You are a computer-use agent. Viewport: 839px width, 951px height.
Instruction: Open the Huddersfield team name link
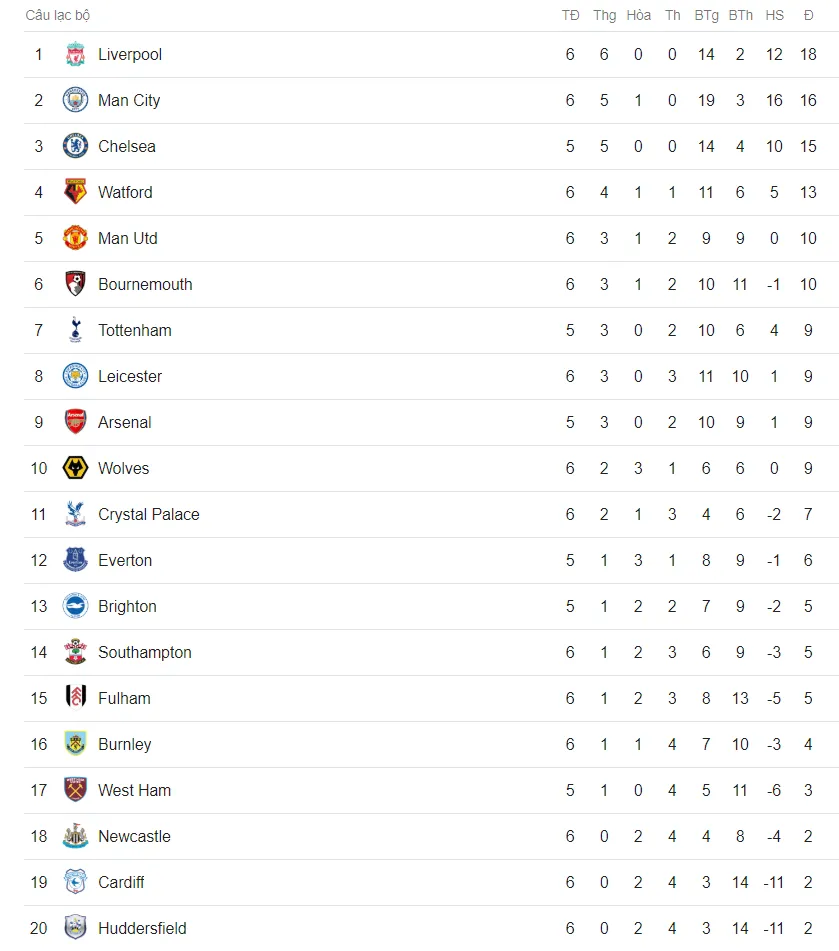[x=142, y=929]
